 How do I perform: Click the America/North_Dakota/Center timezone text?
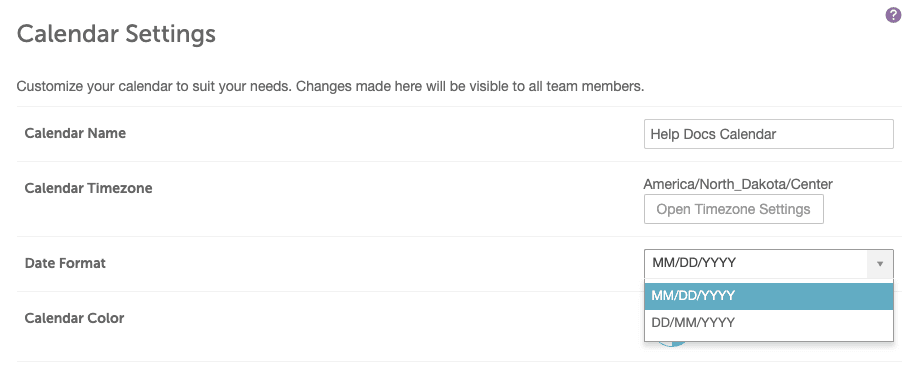pos(738,185)
